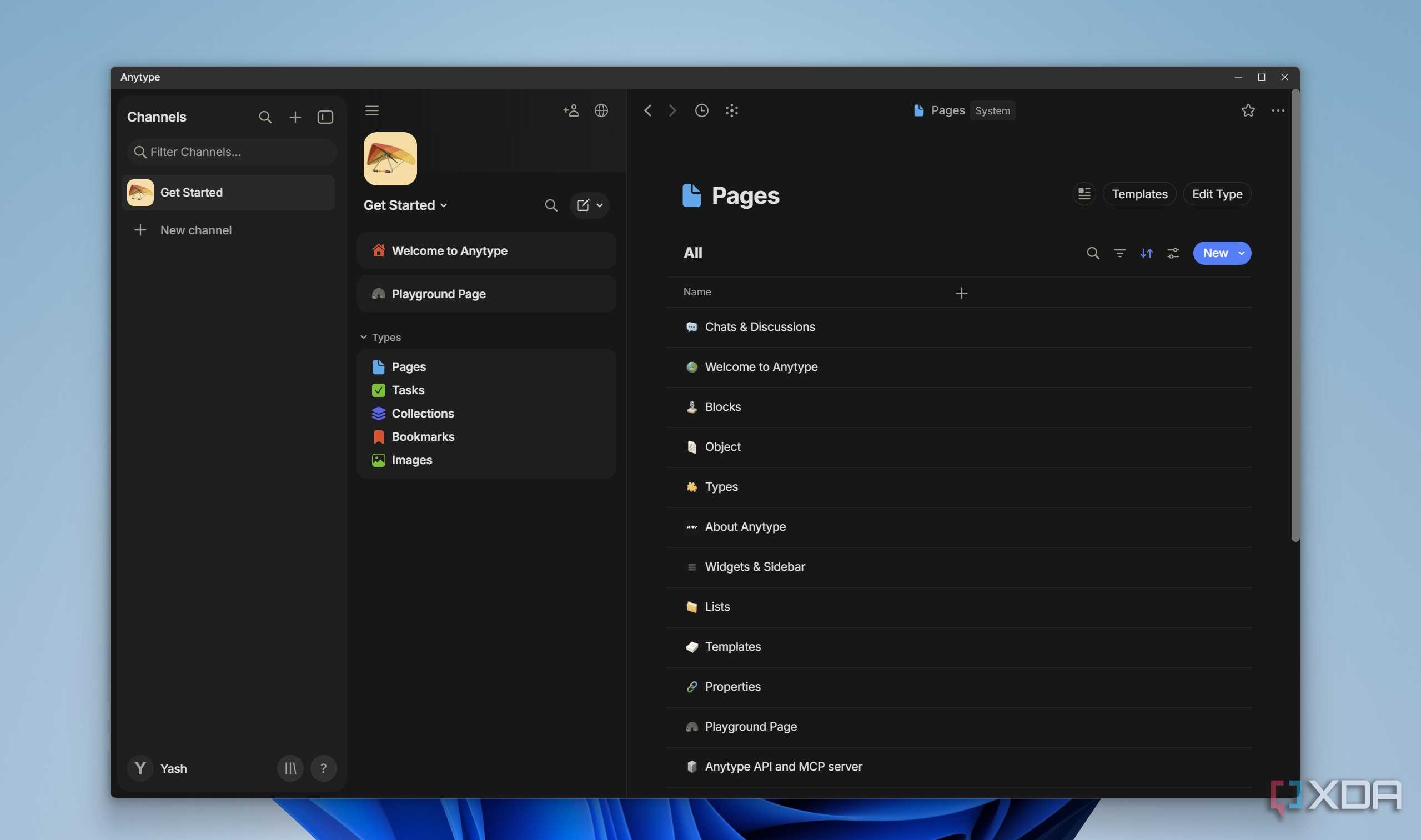Click the layout icon left of Templates
The width and height of the screenshot is (1421, 840).
[x=1084, y=194]
